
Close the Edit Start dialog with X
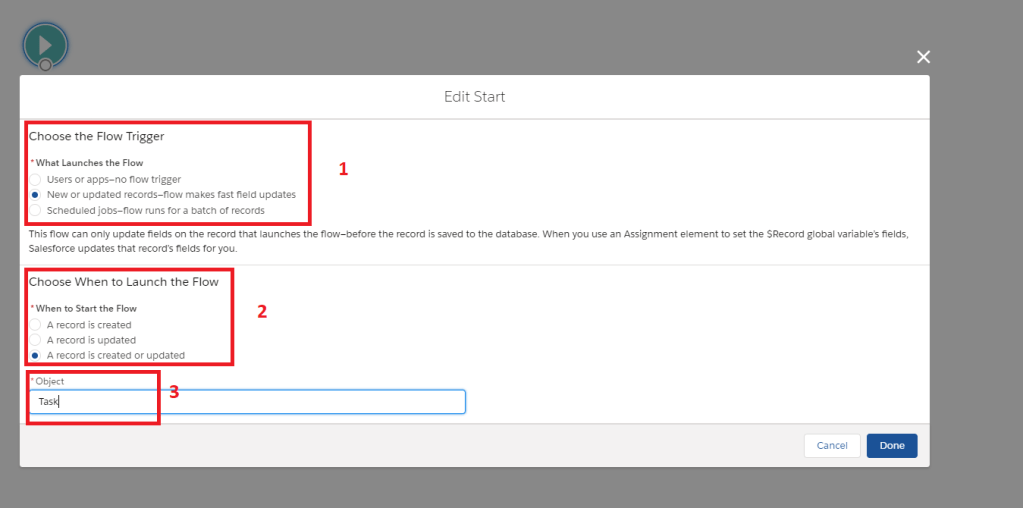pos(923,57)
